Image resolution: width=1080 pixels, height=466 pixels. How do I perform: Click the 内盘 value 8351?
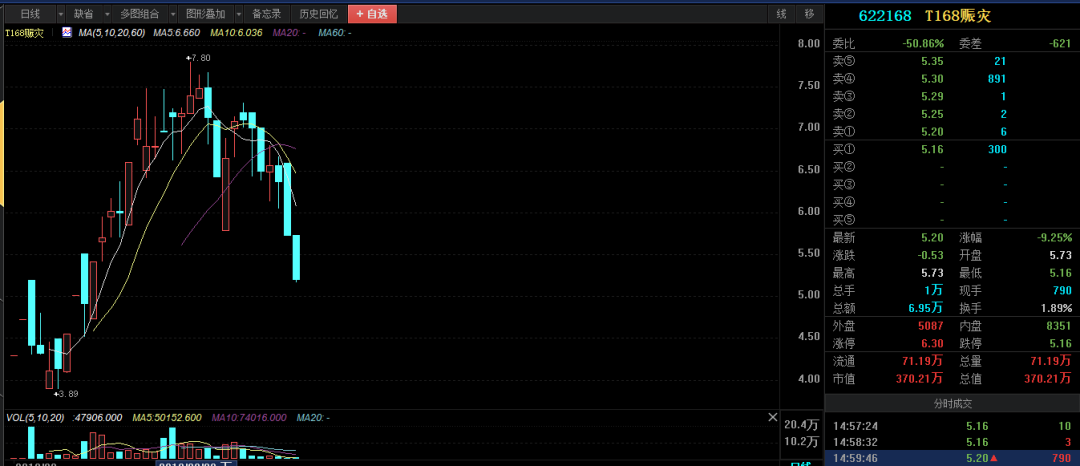[x=1059, y=326]
